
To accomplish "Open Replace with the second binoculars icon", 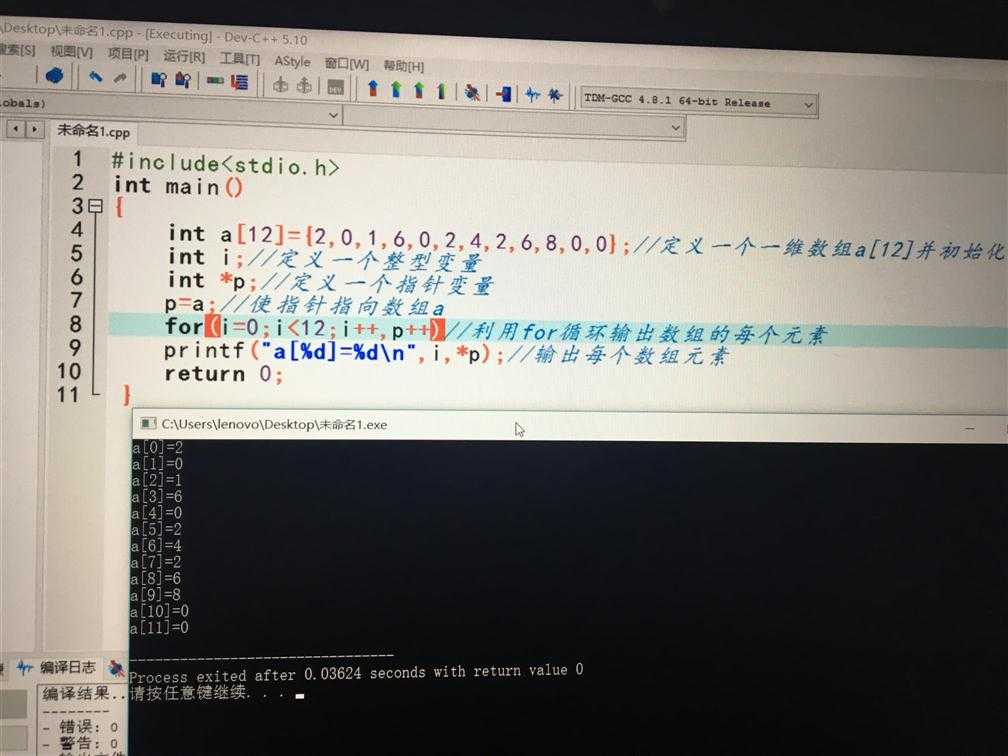I will [x=183, y=80].
